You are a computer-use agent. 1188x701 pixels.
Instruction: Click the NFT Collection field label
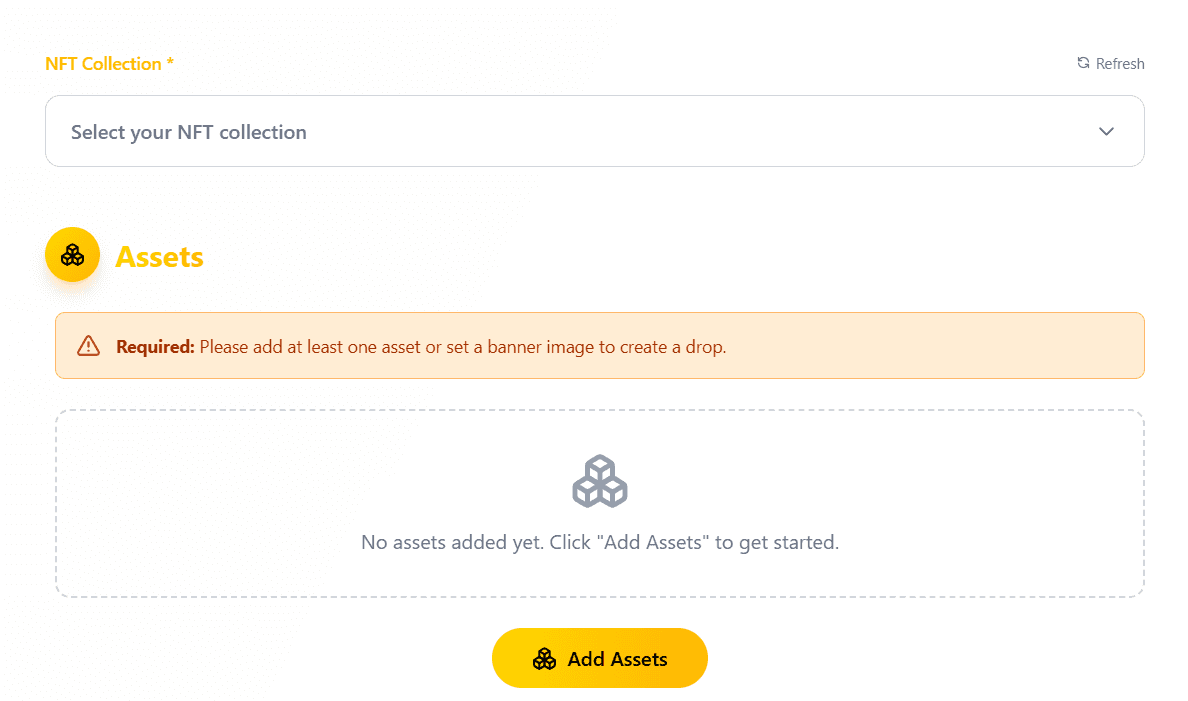110,63
